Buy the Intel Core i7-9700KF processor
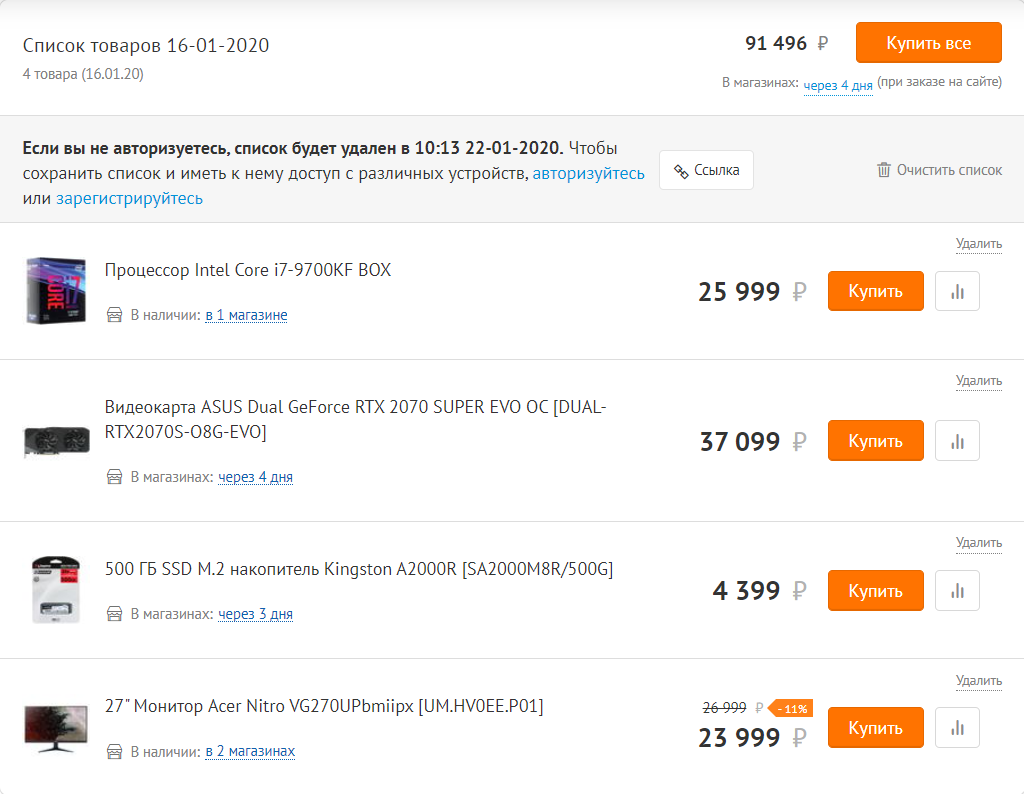 click(x=875, y=291)
